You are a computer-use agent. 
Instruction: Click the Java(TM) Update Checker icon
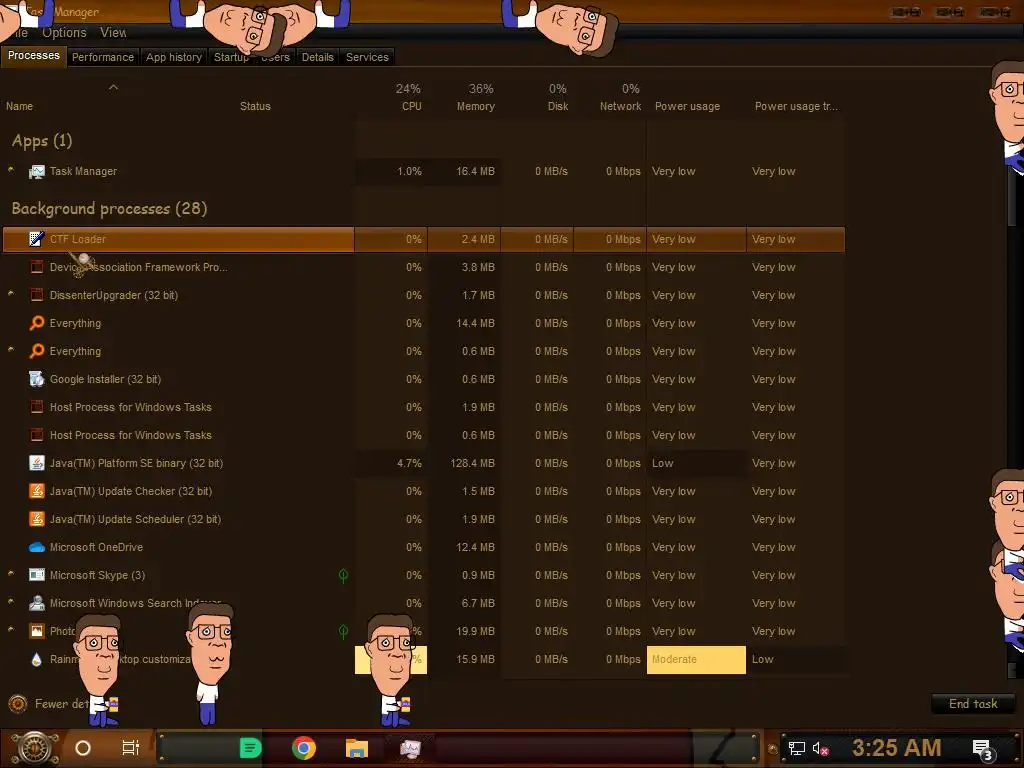point(37,491)
